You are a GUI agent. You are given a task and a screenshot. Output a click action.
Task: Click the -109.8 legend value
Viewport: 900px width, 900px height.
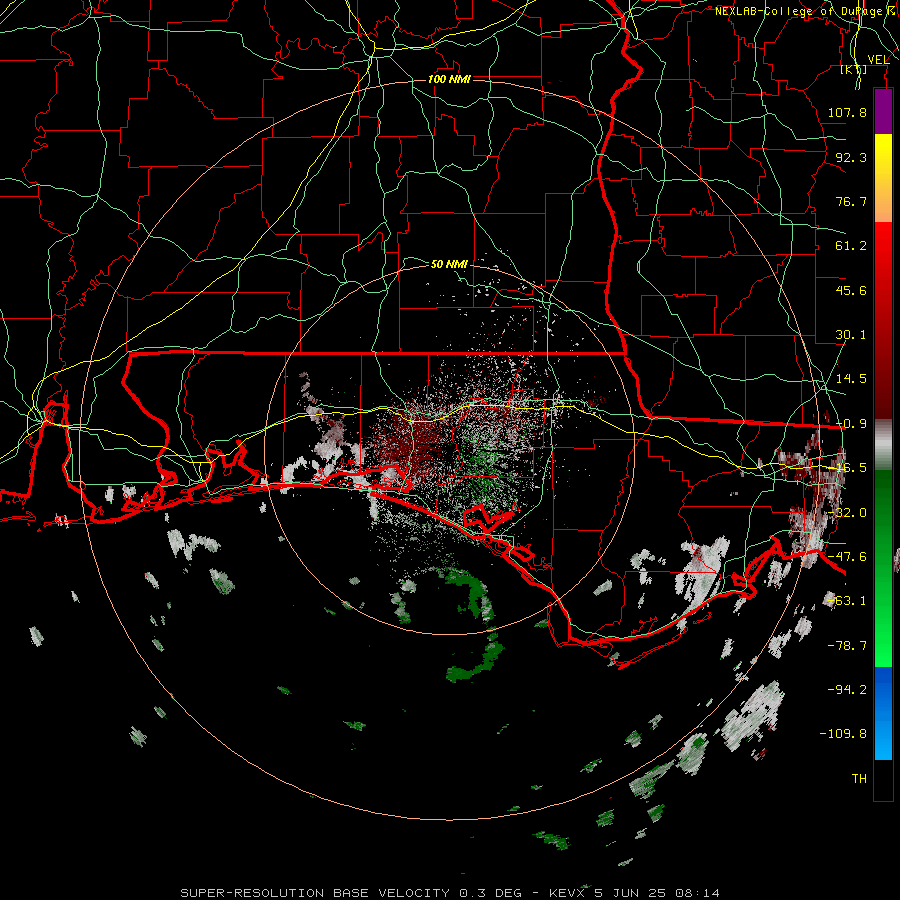pos(843,734)
